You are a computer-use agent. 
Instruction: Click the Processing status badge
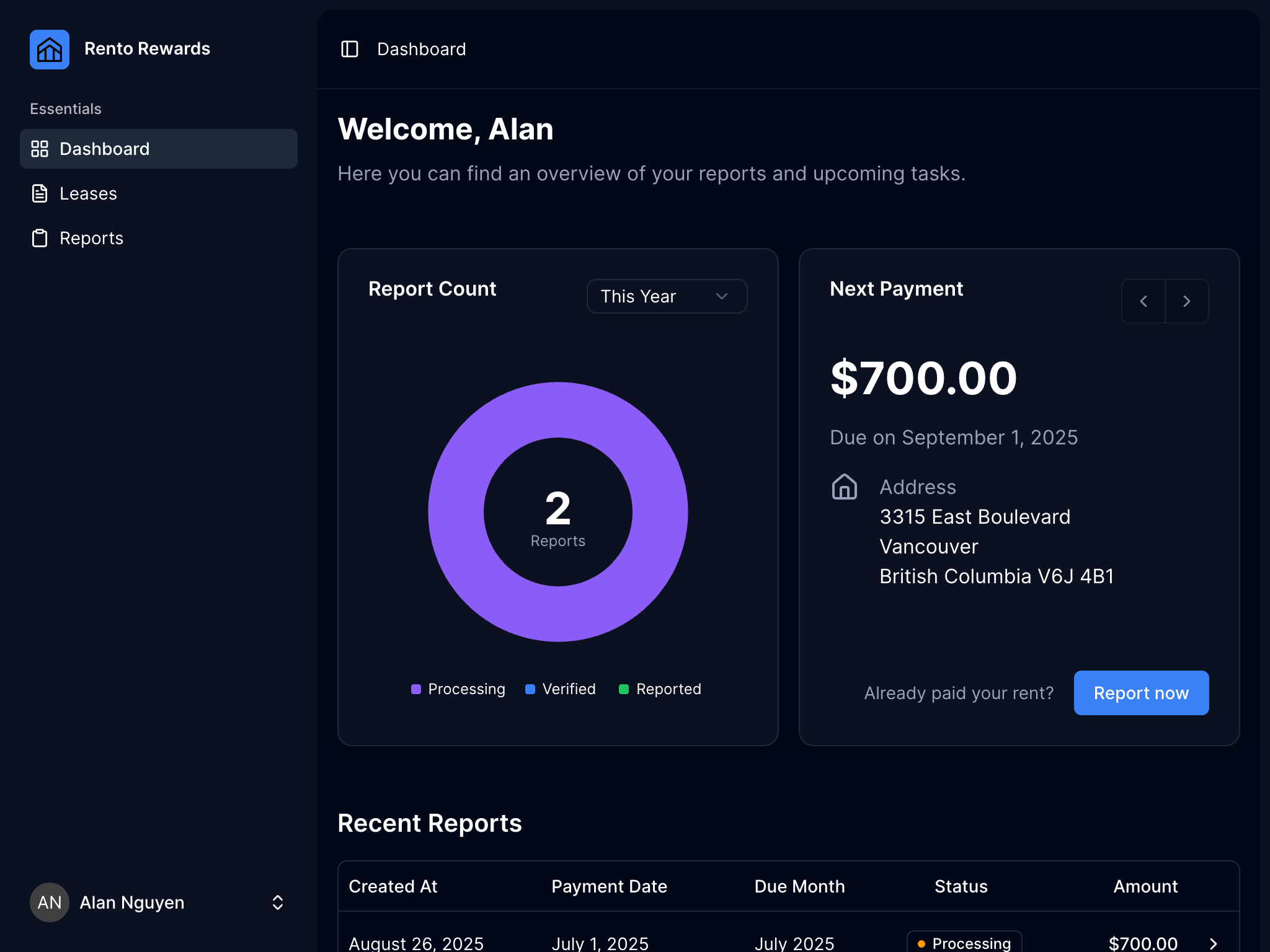coord(964,943)
